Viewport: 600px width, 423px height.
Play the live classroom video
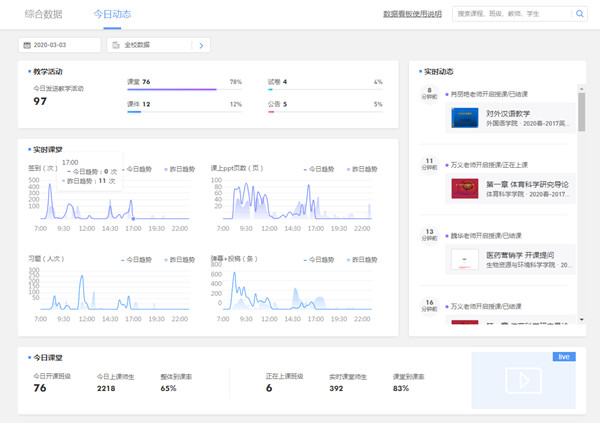pos(523,381)
